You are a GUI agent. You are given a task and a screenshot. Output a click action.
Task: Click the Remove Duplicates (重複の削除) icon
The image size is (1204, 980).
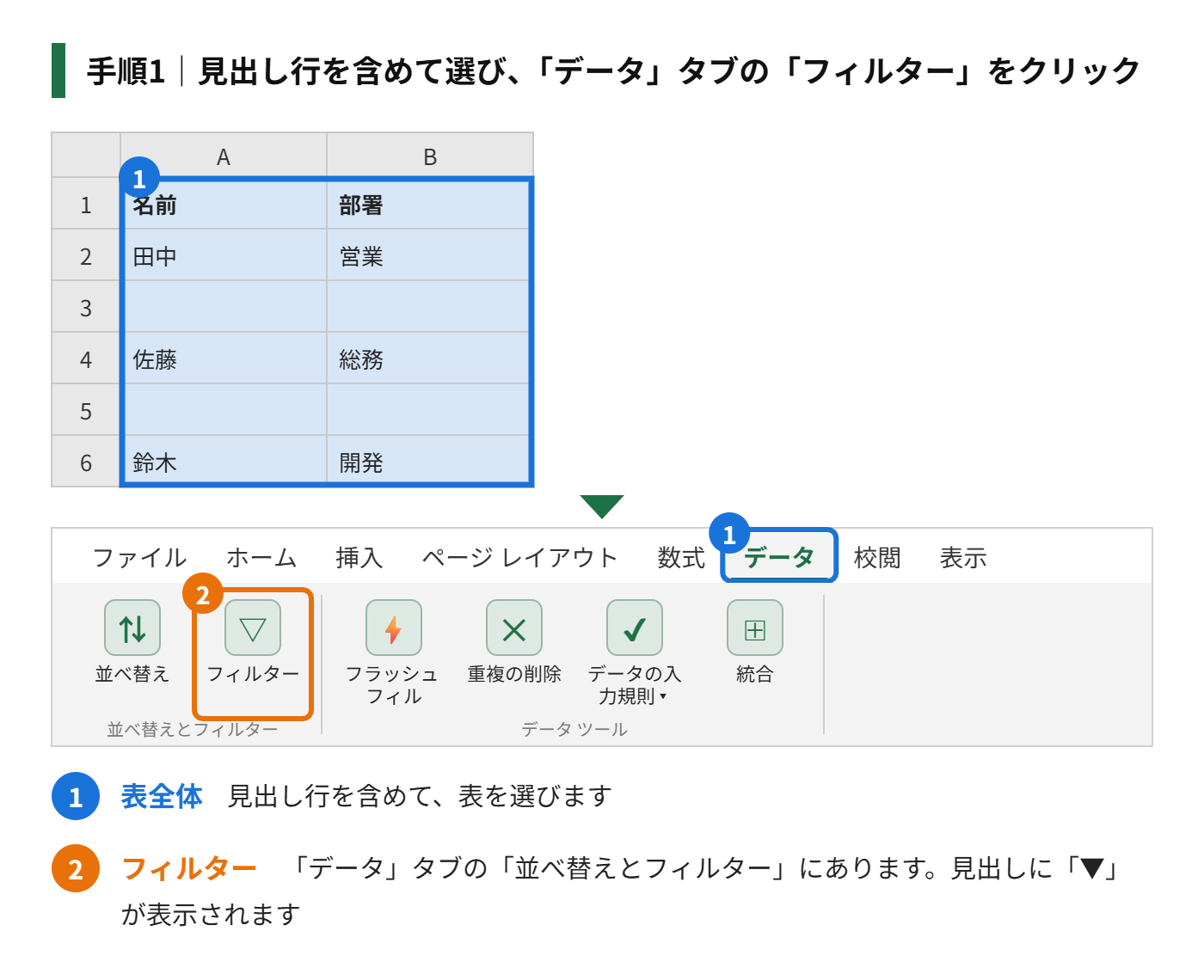pos(514,628)
